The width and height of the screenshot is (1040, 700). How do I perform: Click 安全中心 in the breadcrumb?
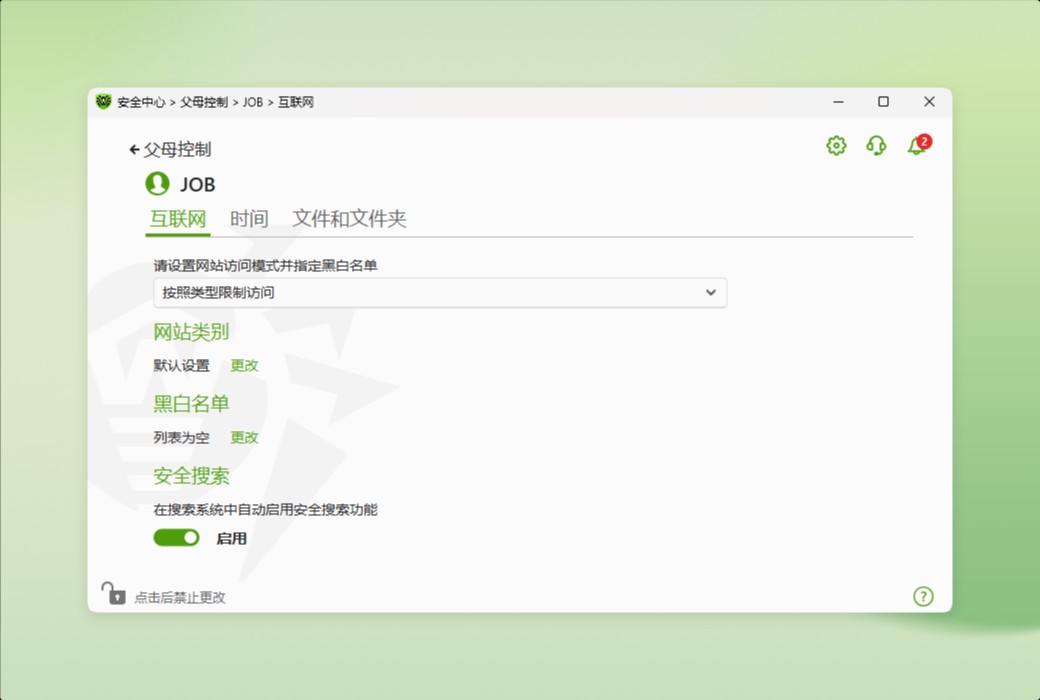coord(140,102)
